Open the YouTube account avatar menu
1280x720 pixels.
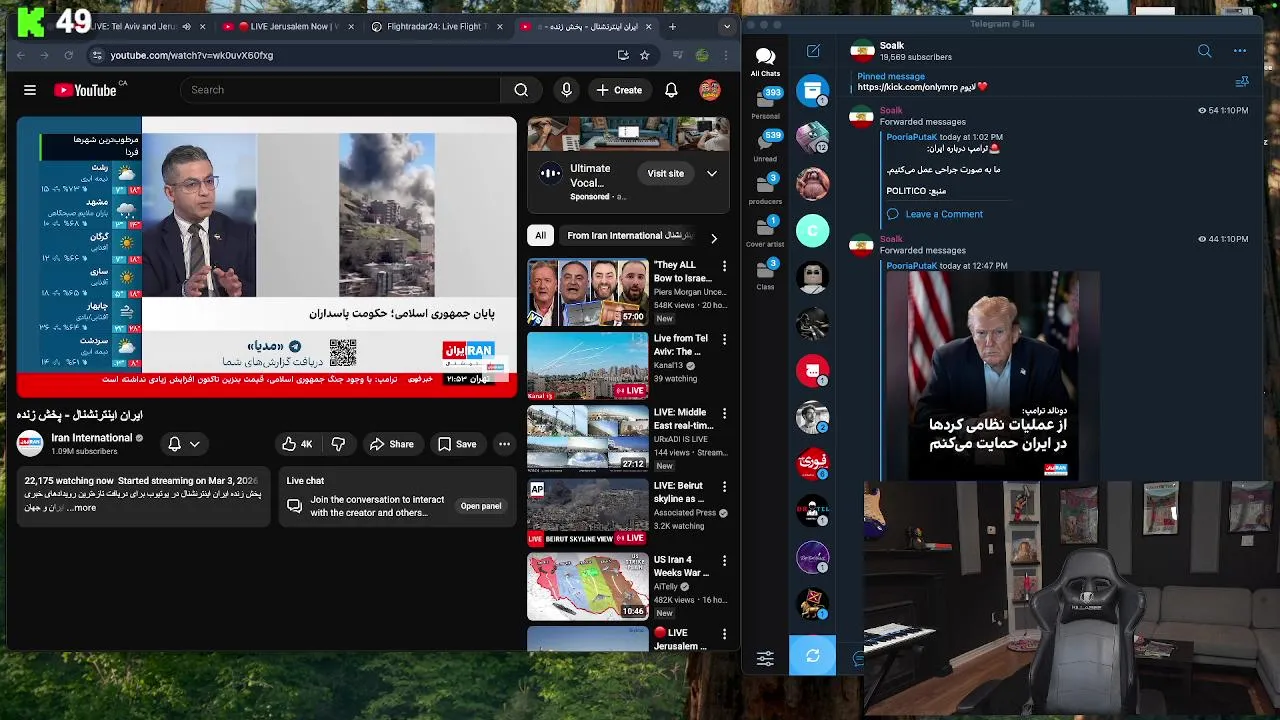tap(710, 90)
